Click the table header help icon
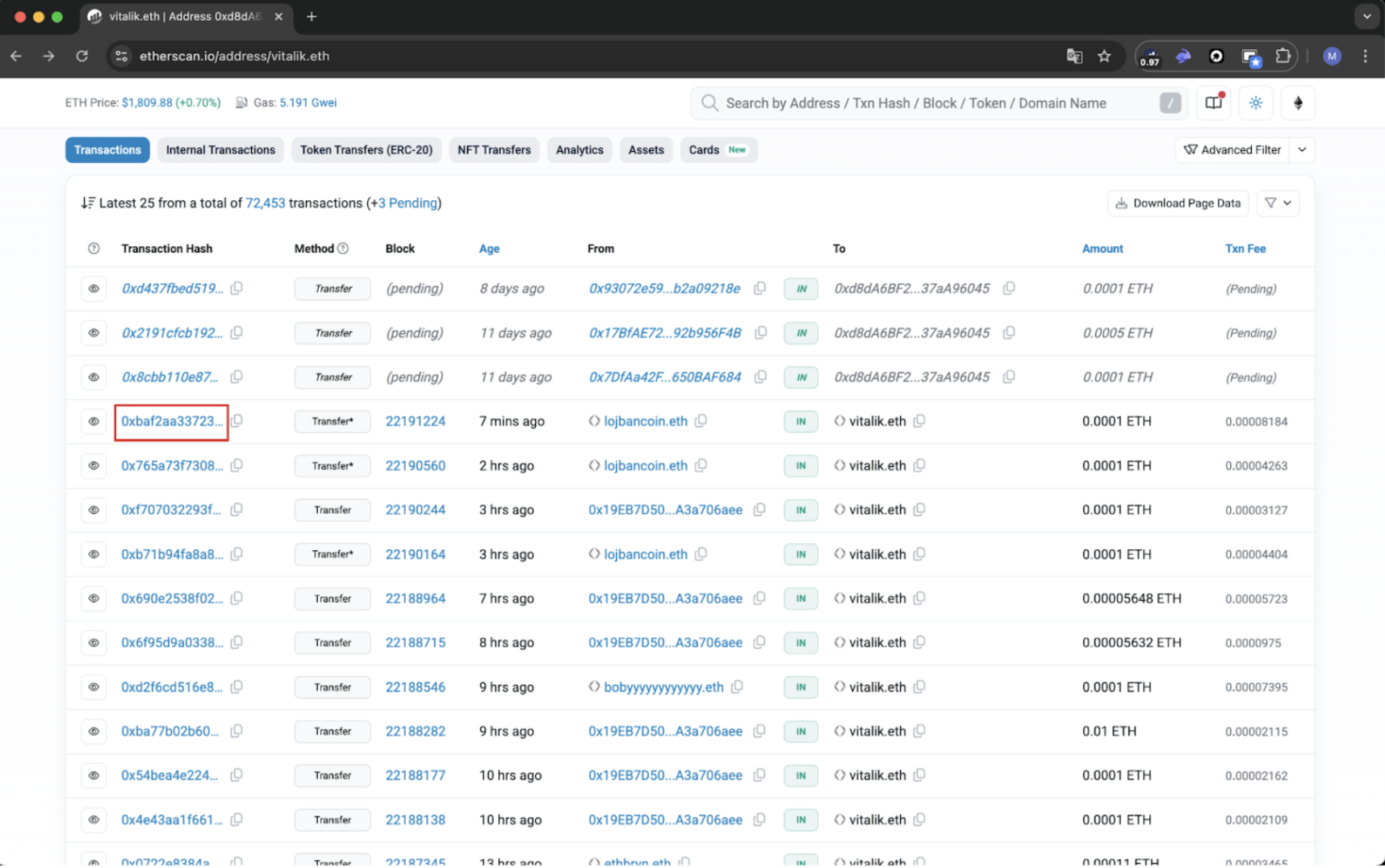 (x=94, y=248)
